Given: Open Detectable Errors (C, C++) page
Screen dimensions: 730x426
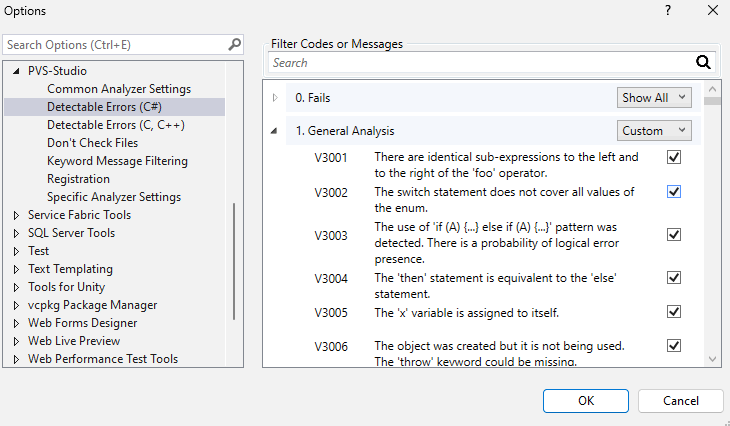Looking at the screenshot, I should pos(115,125).
